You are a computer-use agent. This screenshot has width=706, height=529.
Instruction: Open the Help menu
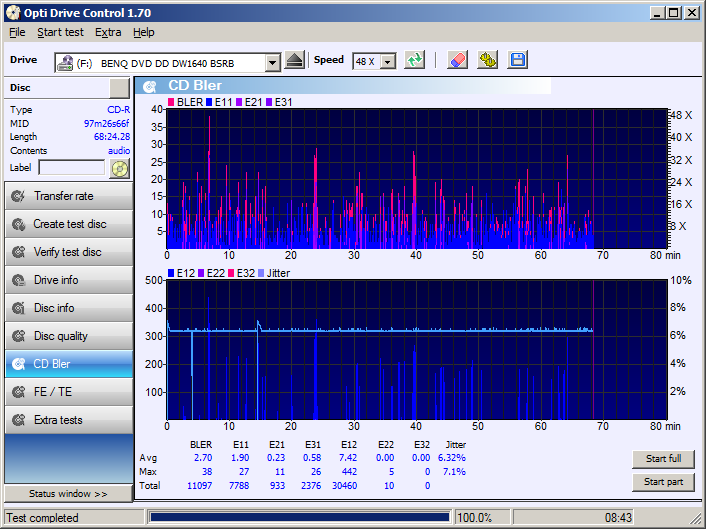click(x=144, y=32)
